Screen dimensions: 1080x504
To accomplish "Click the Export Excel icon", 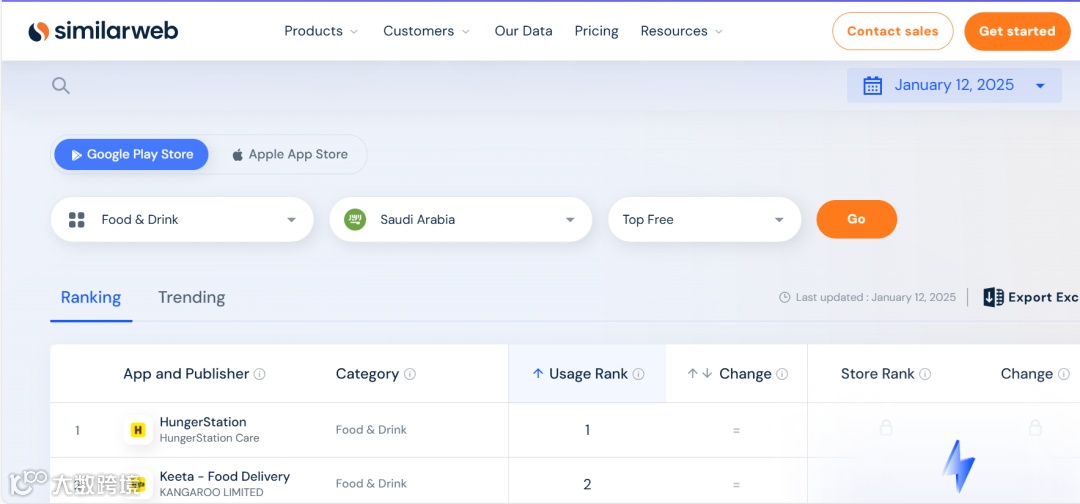I will click(x=993, y=297).
